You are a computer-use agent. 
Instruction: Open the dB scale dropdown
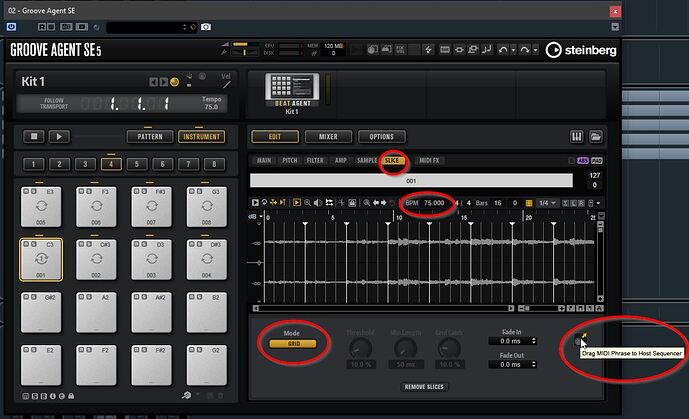[254, 217]
